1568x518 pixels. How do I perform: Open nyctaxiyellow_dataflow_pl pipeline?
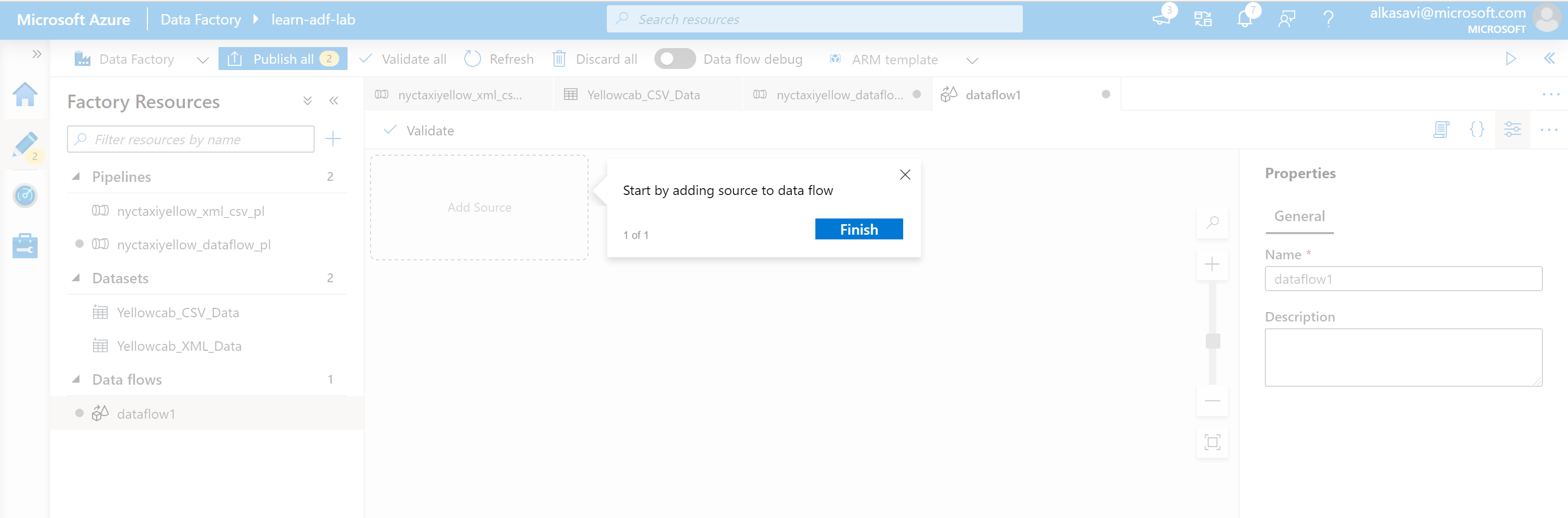[193, 245]
